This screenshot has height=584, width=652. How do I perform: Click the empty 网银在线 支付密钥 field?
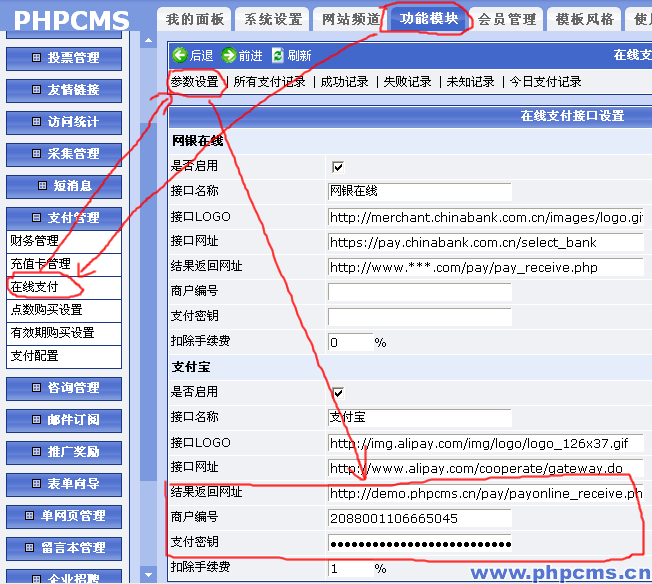coord(420,317)
